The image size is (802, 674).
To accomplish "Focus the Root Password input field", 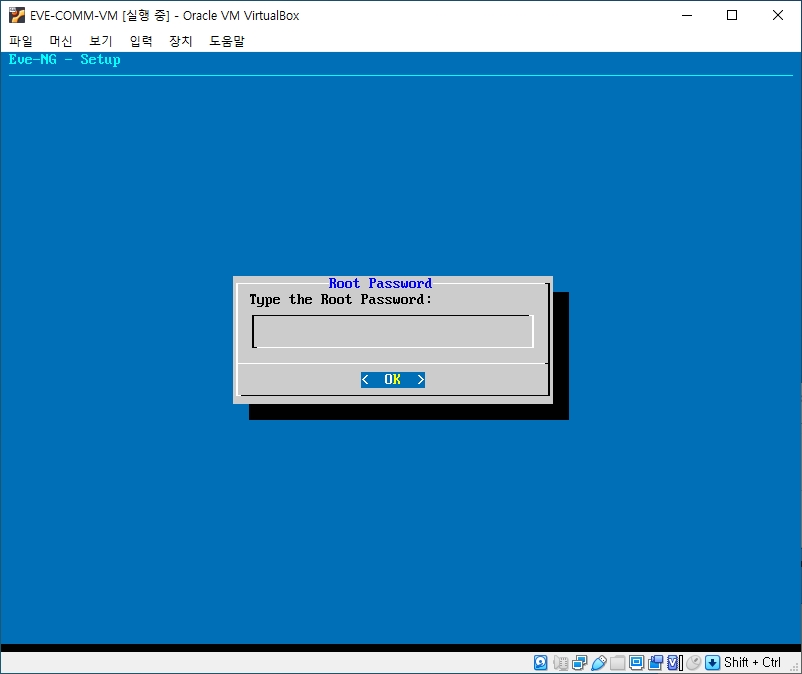I will coord(393,331).
